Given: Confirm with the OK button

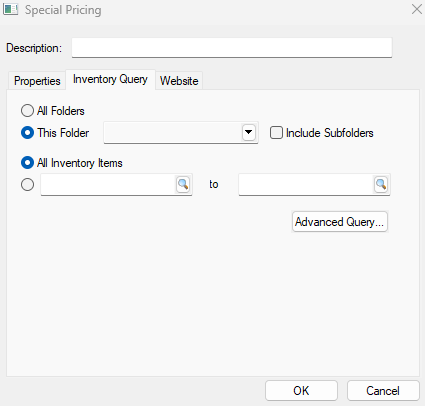Looking at the screenshot, I should (301, 391).
